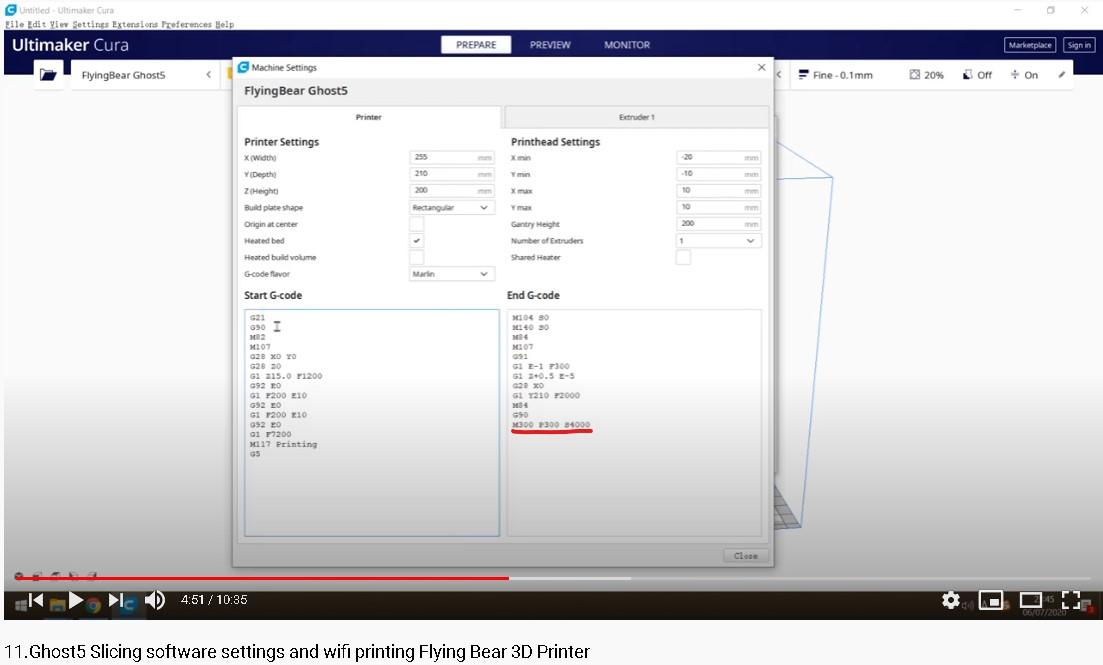1103x665 pixels.
Task: Click the Close button in Machine Settings
Action: [x=746, y=556]
